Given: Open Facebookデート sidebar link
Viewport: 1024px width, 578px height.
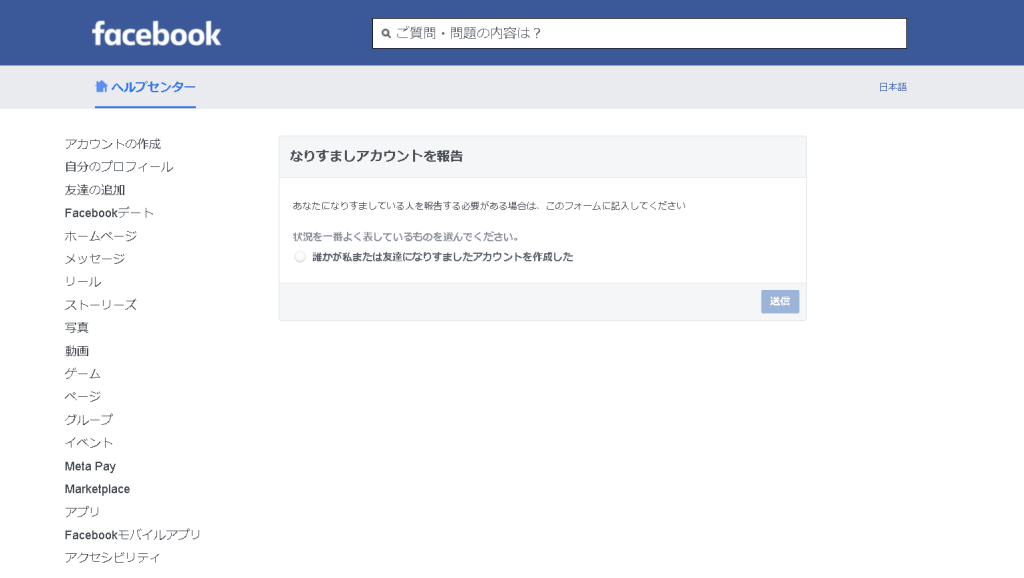Looking at the screenshot, I should point(109,213).
